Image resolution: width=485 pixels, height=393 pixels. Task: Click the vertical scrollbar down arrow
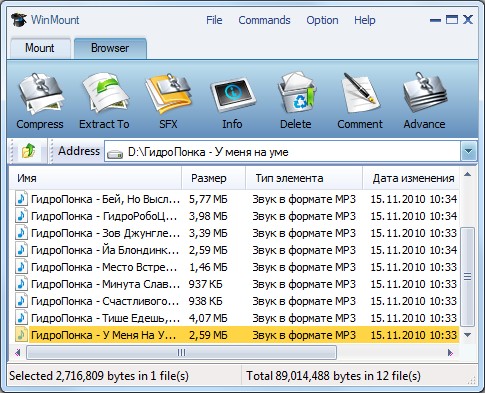tap(468, 335)
